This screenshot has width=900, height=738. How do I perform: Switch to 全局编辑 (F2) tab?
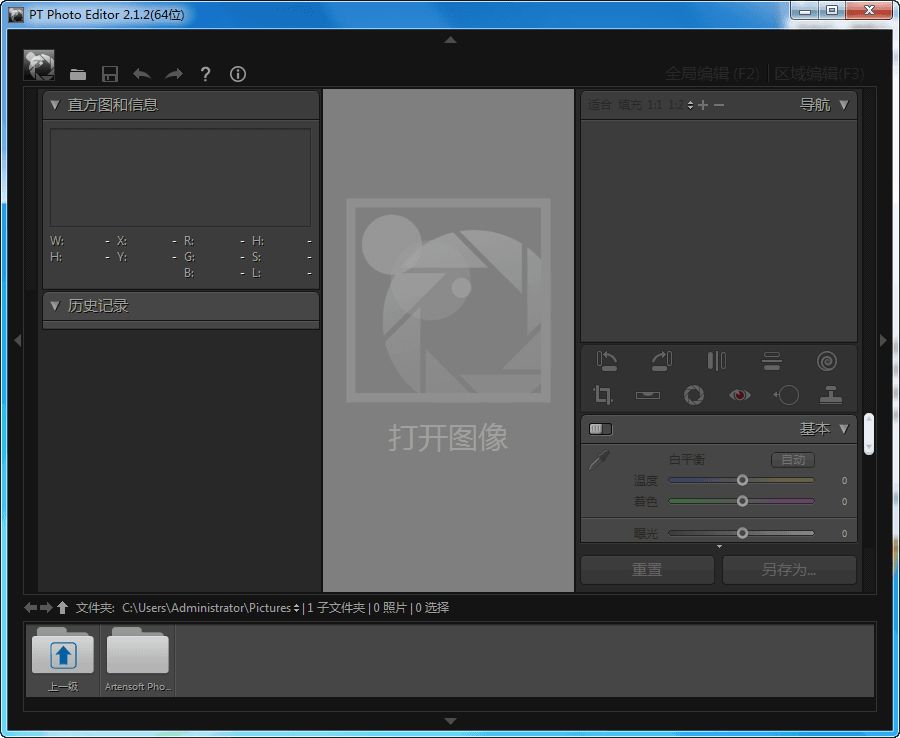(x=712, y=73)
